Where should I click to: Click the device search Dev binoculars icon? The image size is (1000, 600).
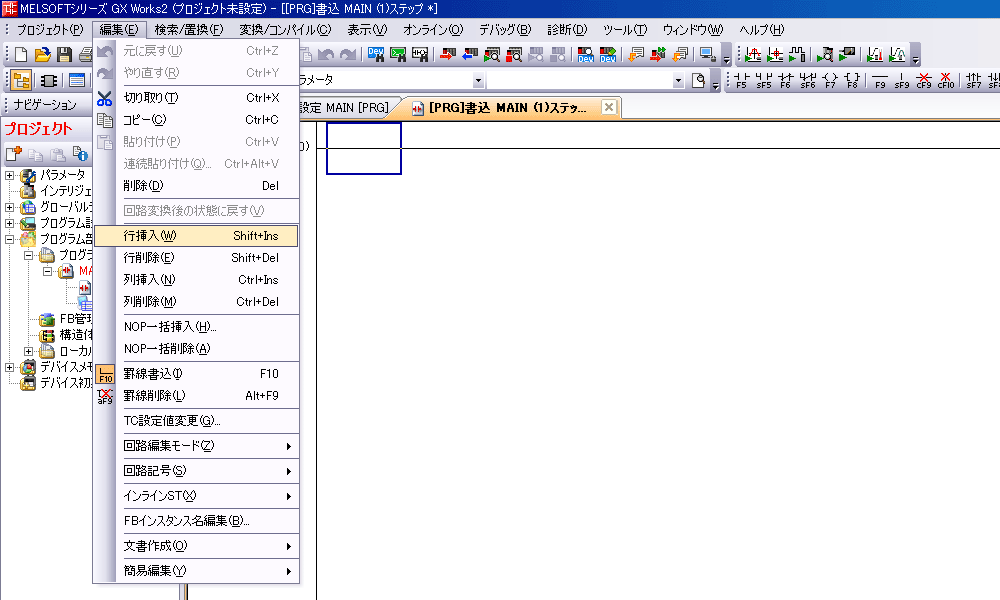(x=376, y=55)
